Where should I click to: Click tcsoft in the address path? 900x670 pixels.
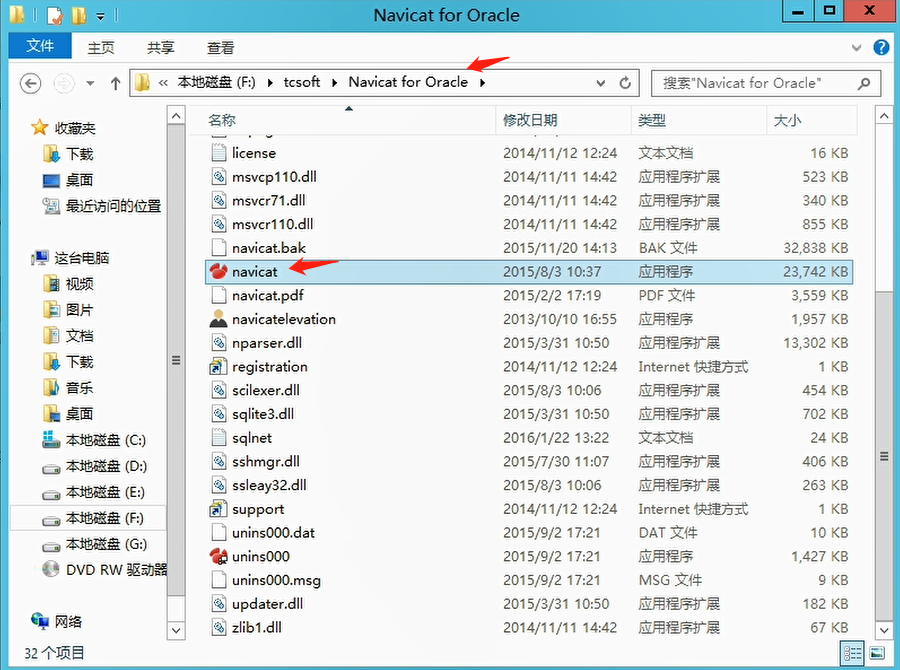[x=302, y=83]
